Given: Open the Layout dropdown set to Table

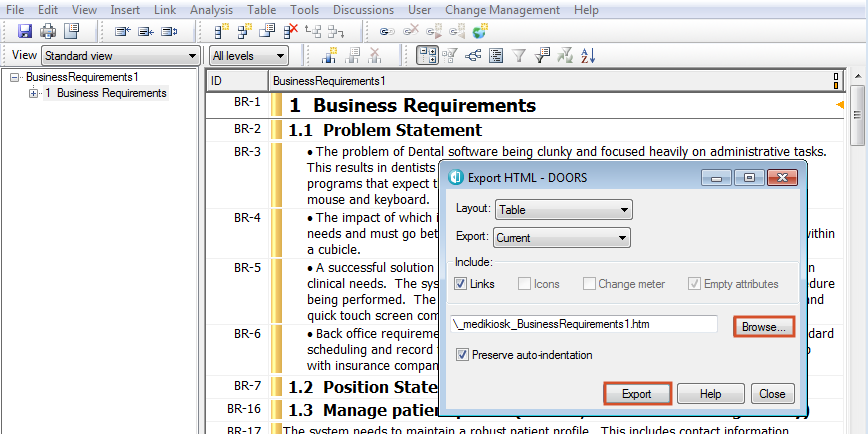Looking at the screenshot, I should 564,210.
